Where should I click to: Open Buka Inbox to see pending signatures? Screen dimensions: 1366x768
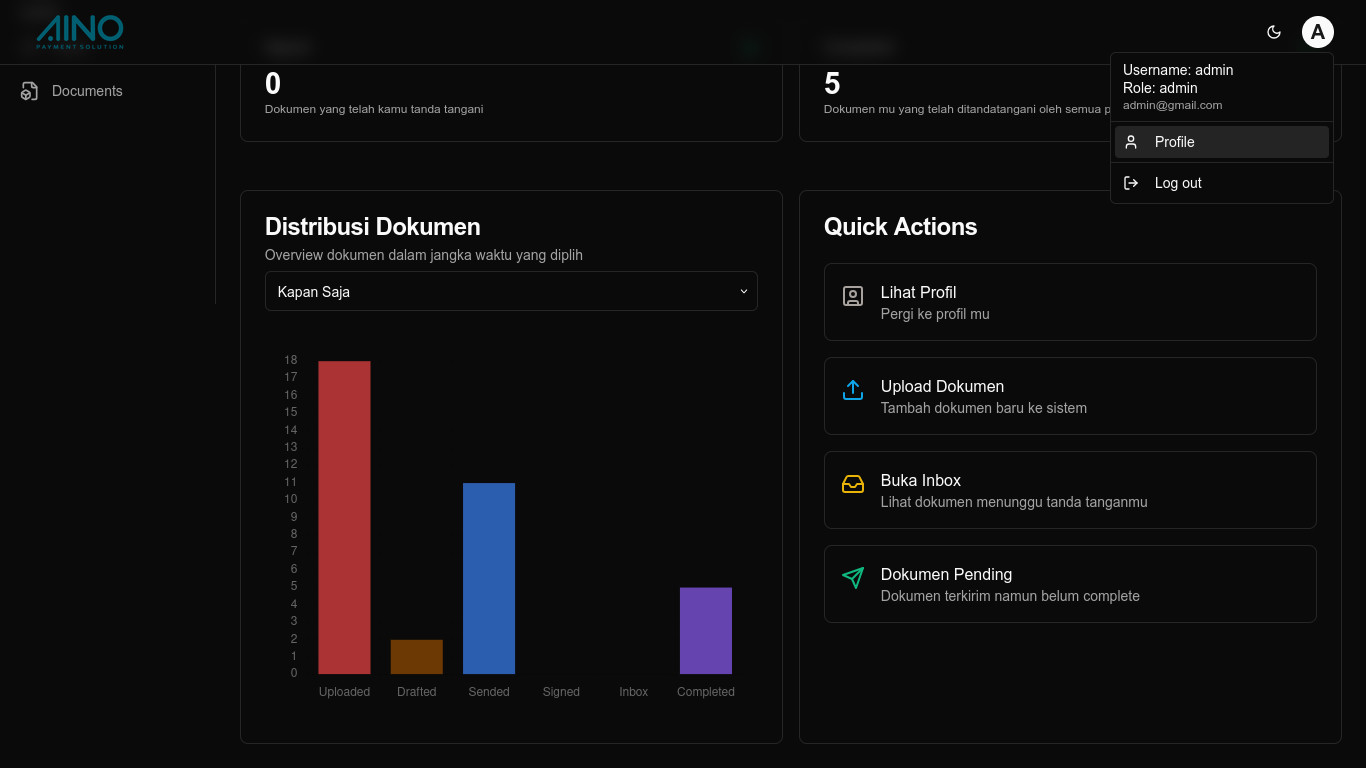coord(1070,490)
